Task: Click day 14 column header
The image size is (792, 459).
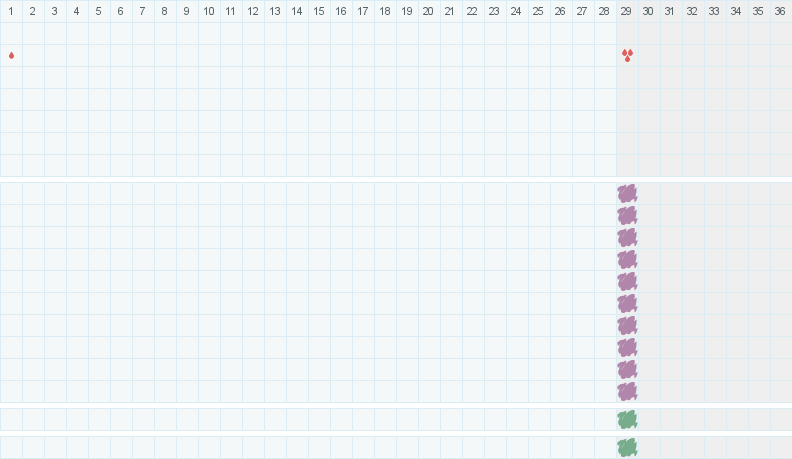Action: pyautogui.click(x=296, y=11)
